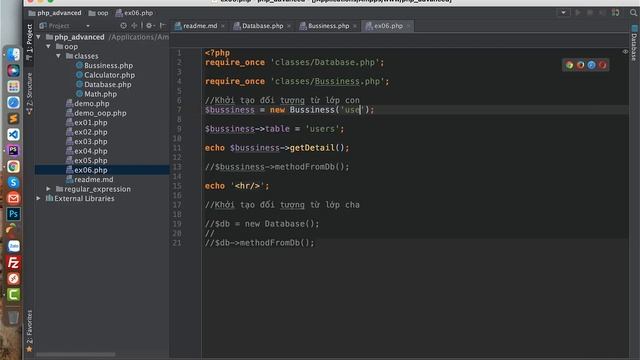Open Photoshop from the Dock
640x360 pixels.
13,214
